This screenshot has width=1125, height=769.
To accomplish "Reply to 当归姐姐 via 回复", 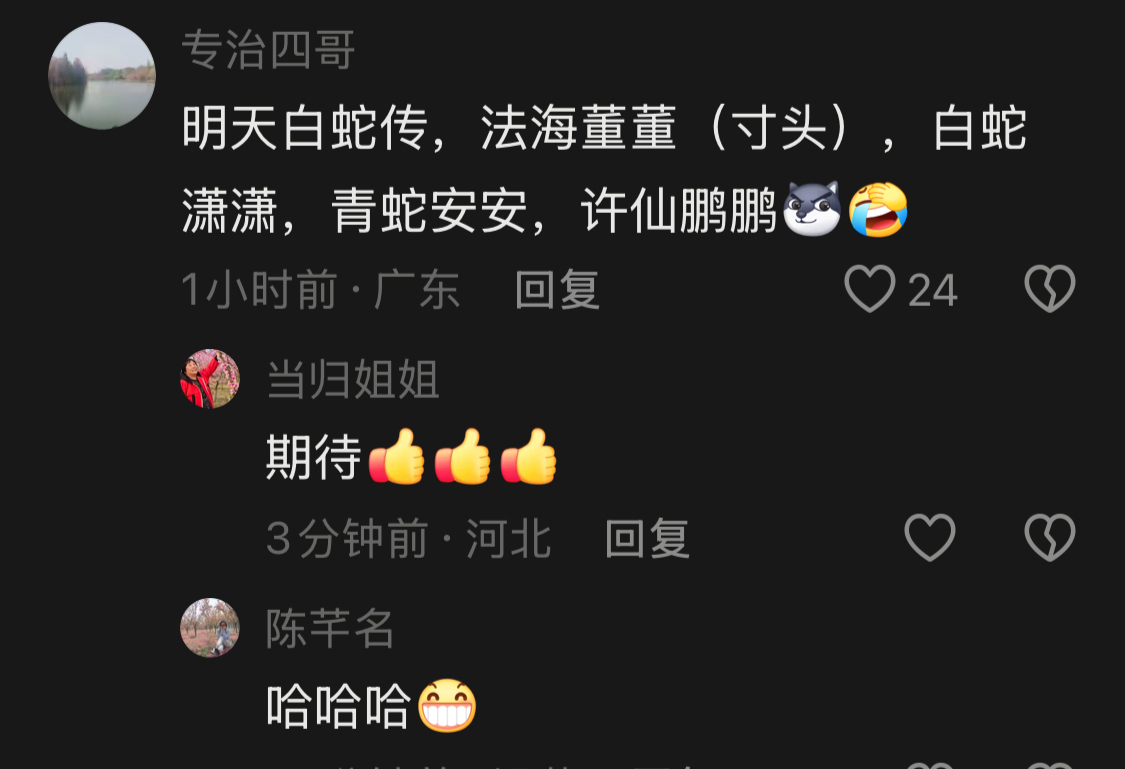I will click(647, 538).
